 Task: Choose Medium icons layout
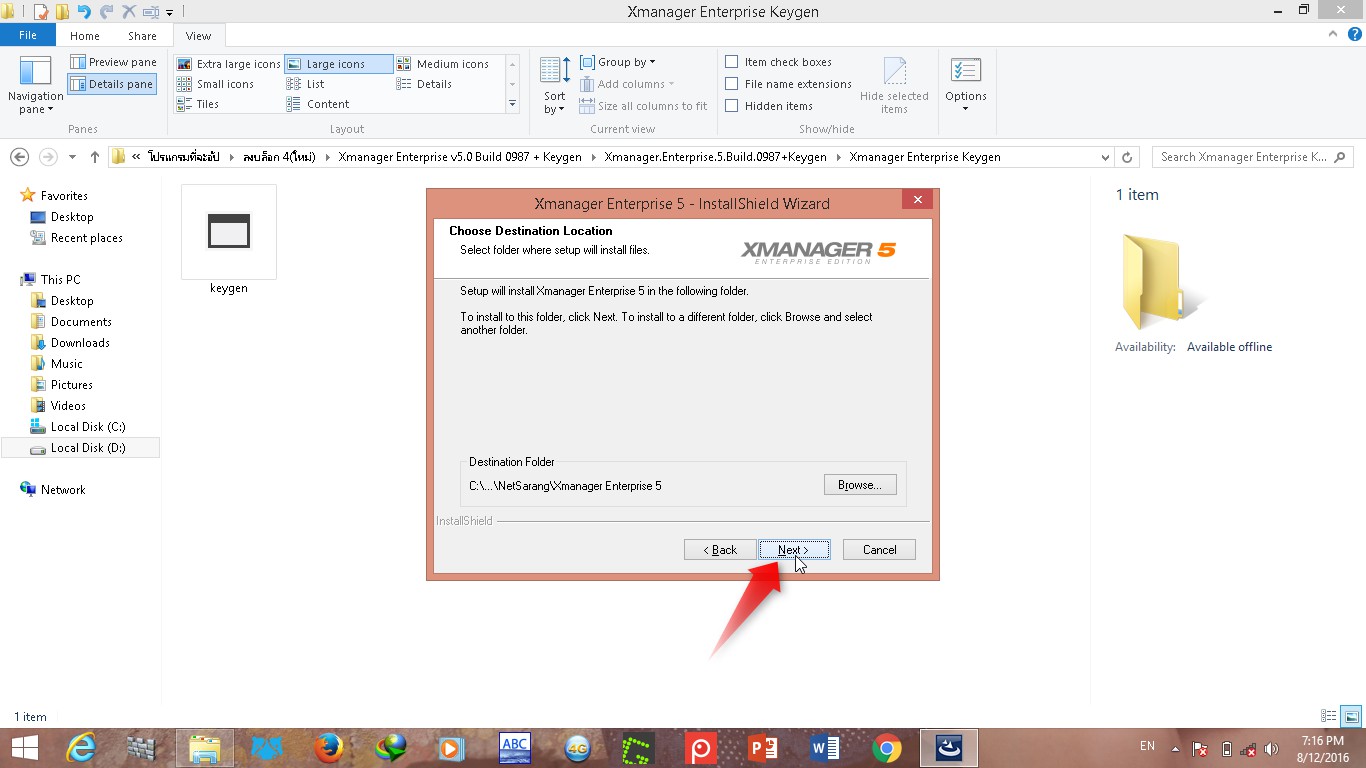(443, 64)
